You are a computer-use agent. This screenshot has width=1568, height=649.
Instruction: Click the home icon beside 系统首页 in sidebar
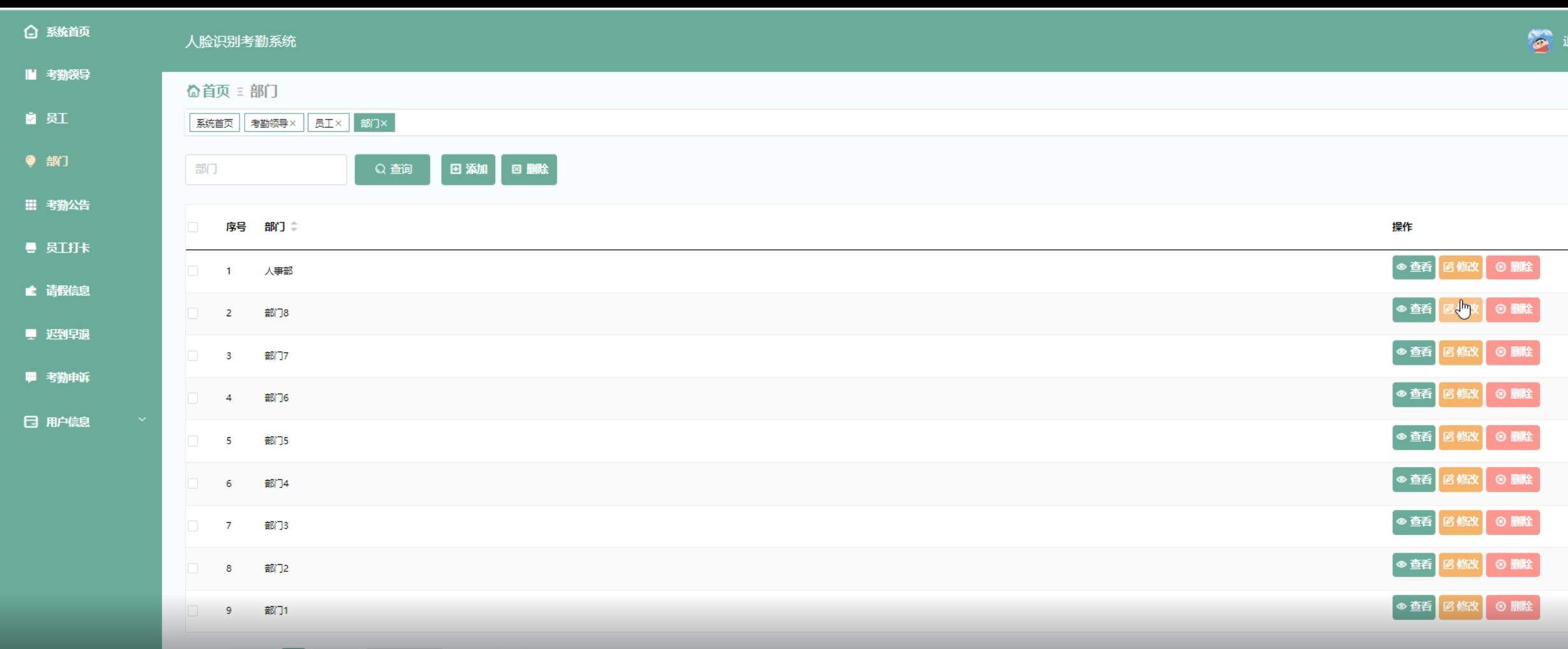(31, 32)
